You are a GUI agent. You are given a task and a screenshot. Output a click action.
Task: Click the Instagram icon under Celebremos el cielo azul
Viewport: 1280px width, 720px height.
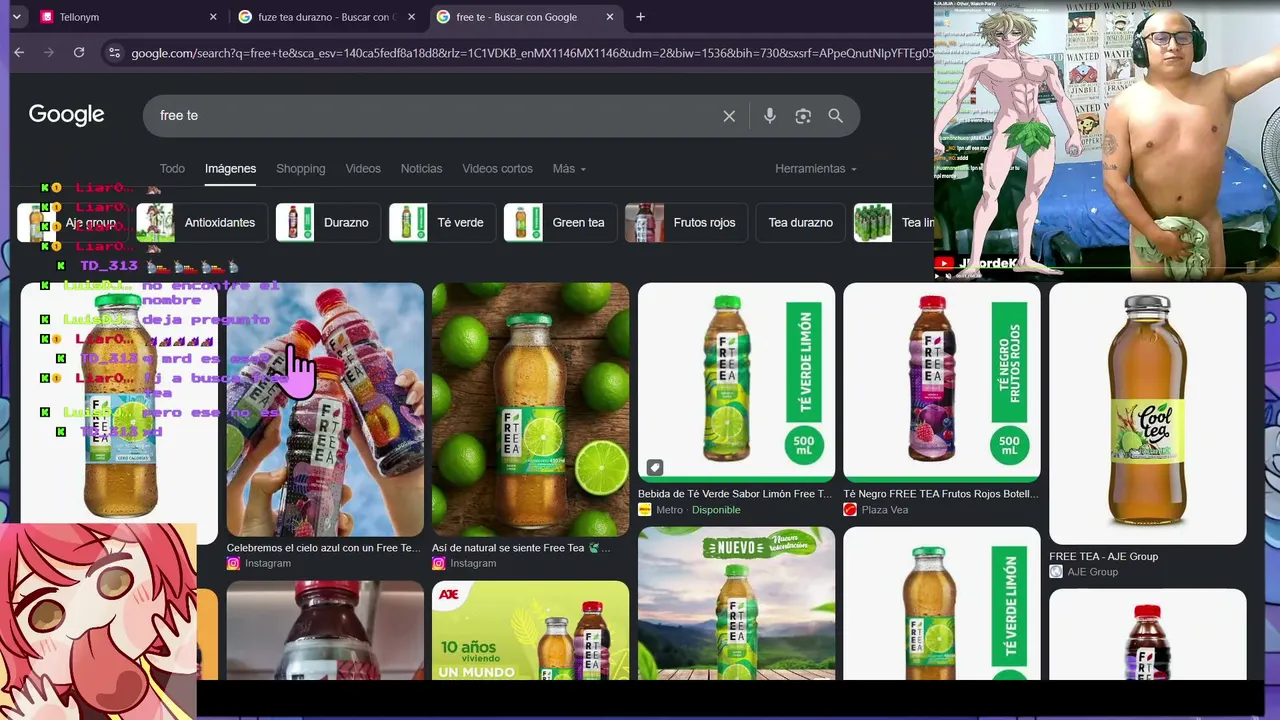[233, 563]
